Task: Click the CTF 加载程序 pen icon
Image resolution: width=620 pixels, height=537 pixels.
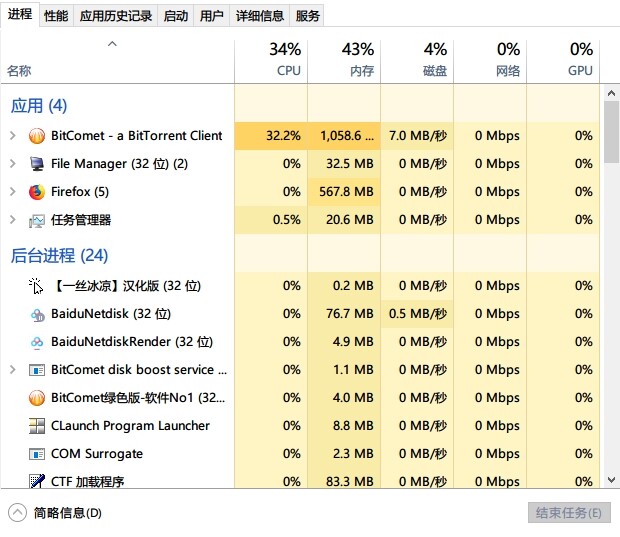Action: [37, 481]
